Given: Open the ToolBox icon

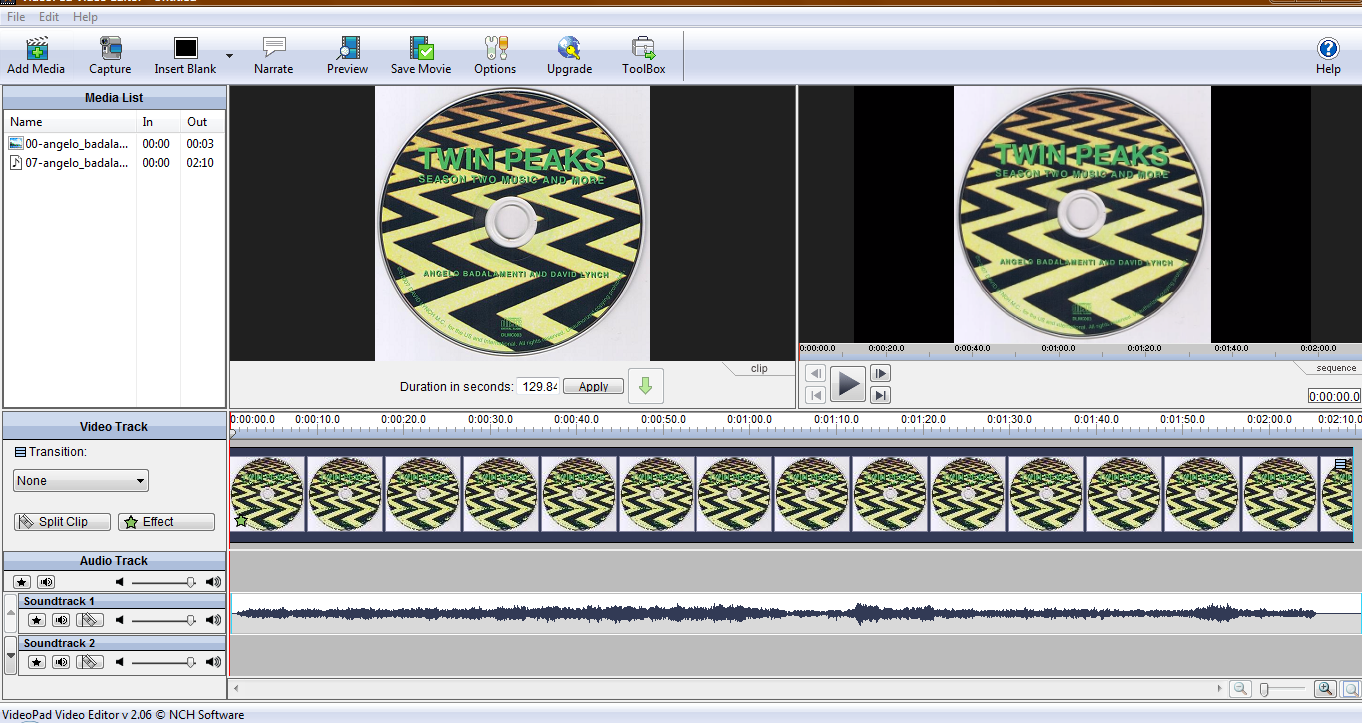Looking at the screenshot, I should [643, 56].
